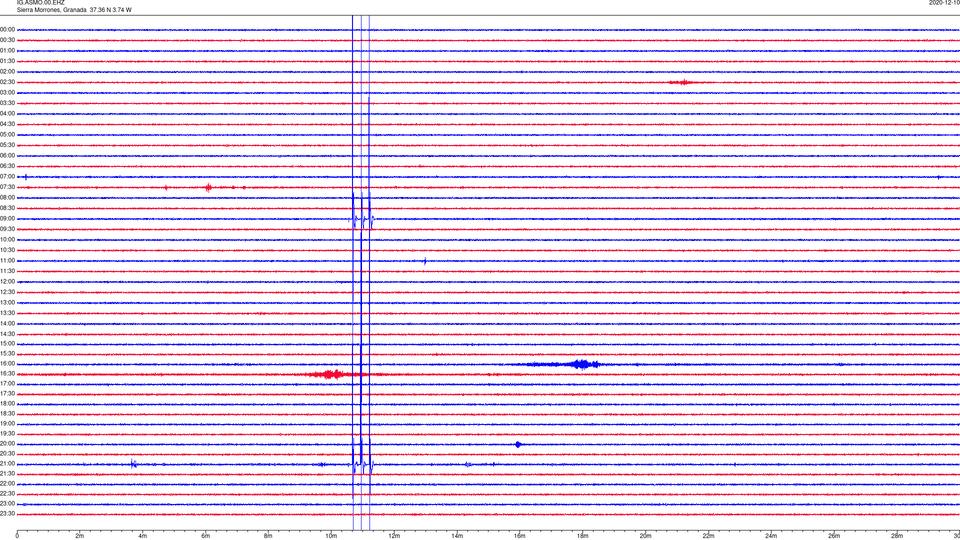Select the 14:00 row label
The width and height of the screenshot is (960, 540).
pyautogui.click(x=7, y=323)
